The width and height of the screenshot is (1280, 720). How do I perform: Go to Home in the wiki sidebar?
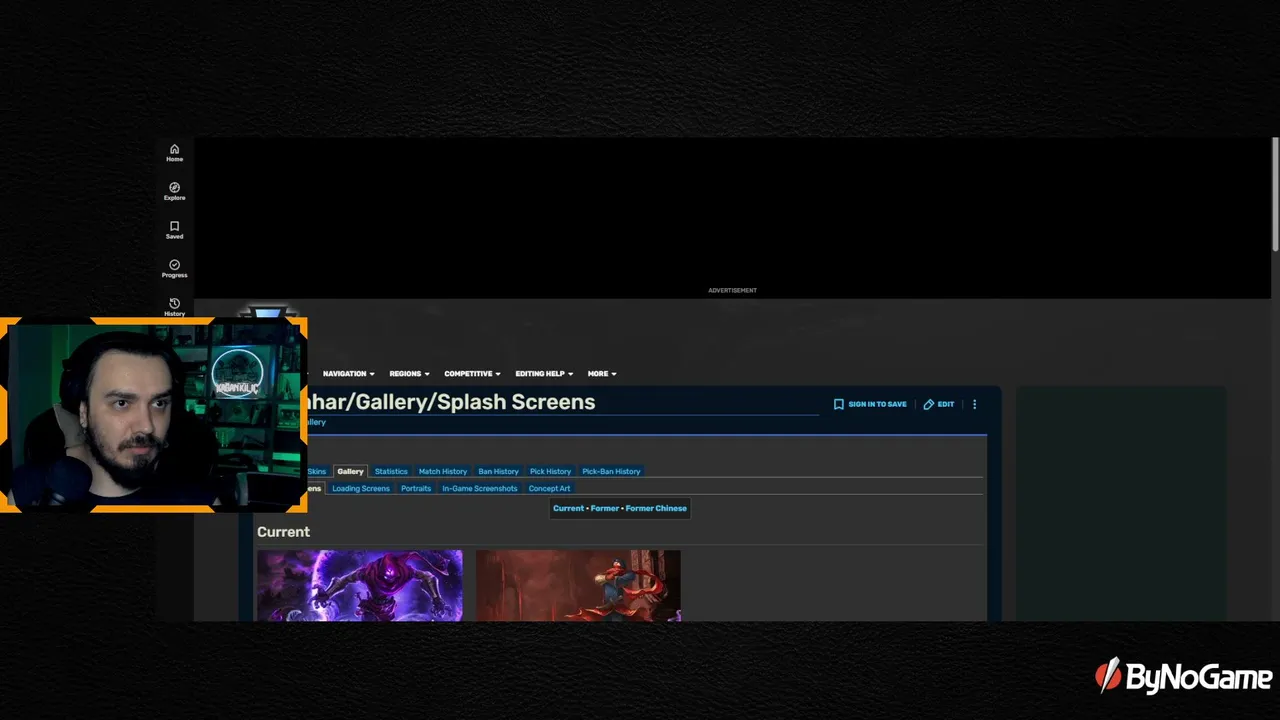tap(174, 153)
